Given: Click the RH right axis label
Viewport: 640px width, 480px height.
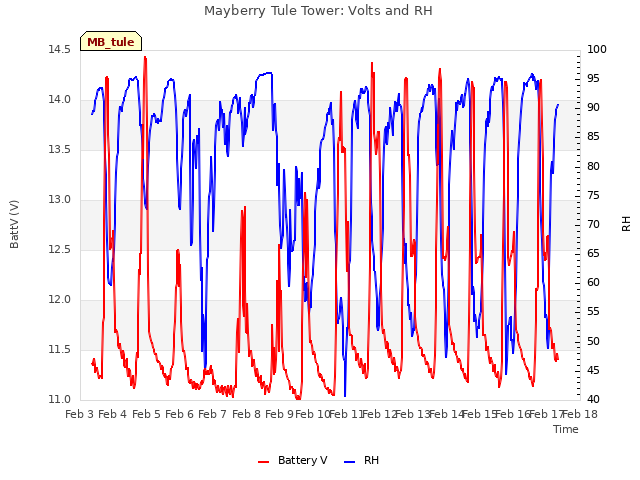Looking at the screenshot, I should pos(626,224).
